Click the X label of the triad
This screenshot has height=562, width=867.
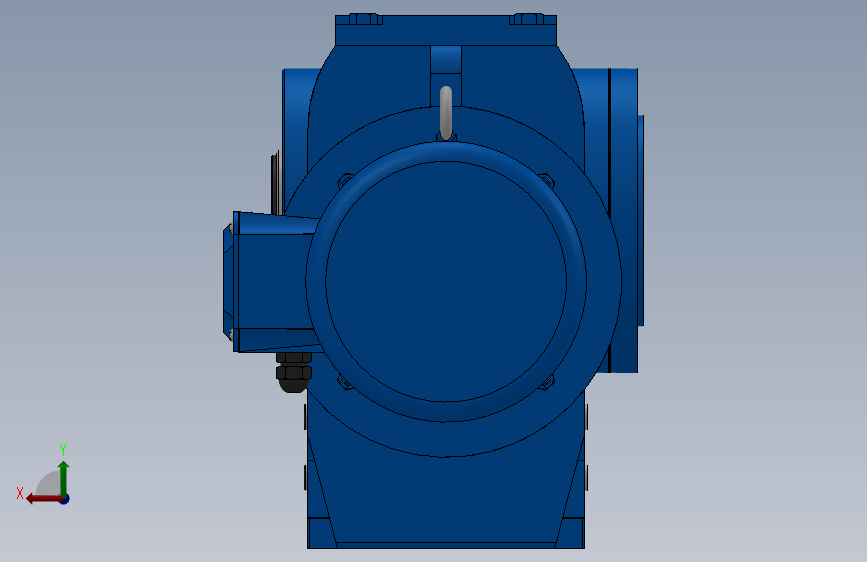[20, 493]
